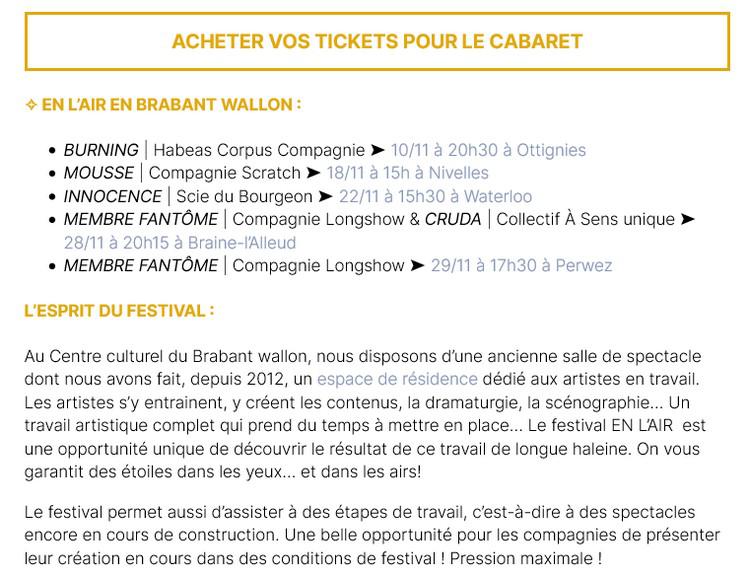
Task: Click the arrow icon after Compagnie Scratch
Action: click(313, 174)
